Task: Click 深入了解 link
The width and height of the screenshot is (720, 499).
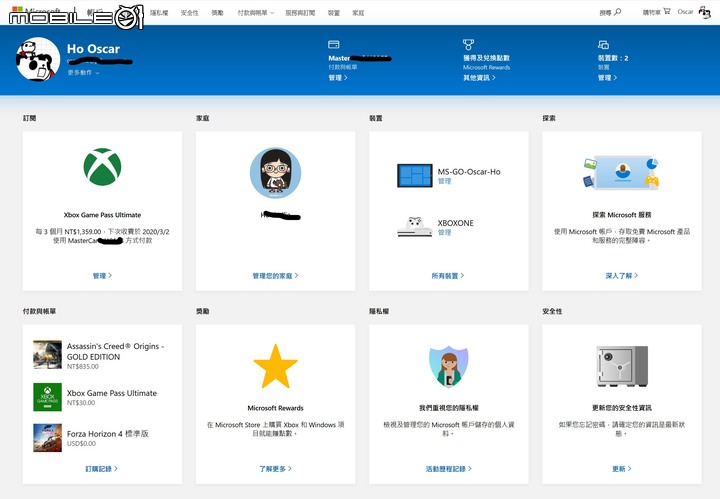Action: tap(622, 276)
